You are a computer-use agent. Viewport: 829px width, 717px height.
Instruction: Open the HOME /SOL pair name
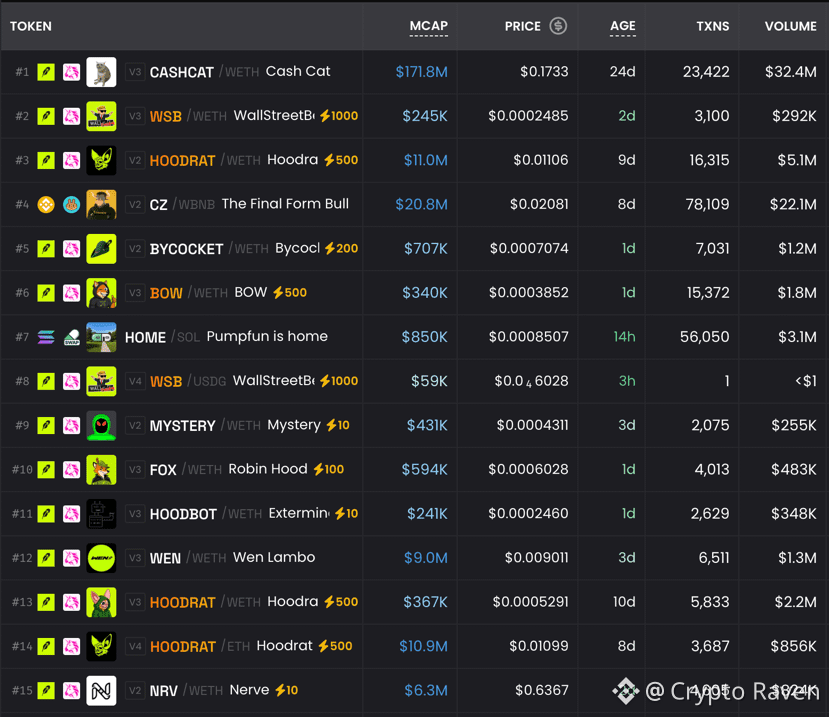(162, 337)
